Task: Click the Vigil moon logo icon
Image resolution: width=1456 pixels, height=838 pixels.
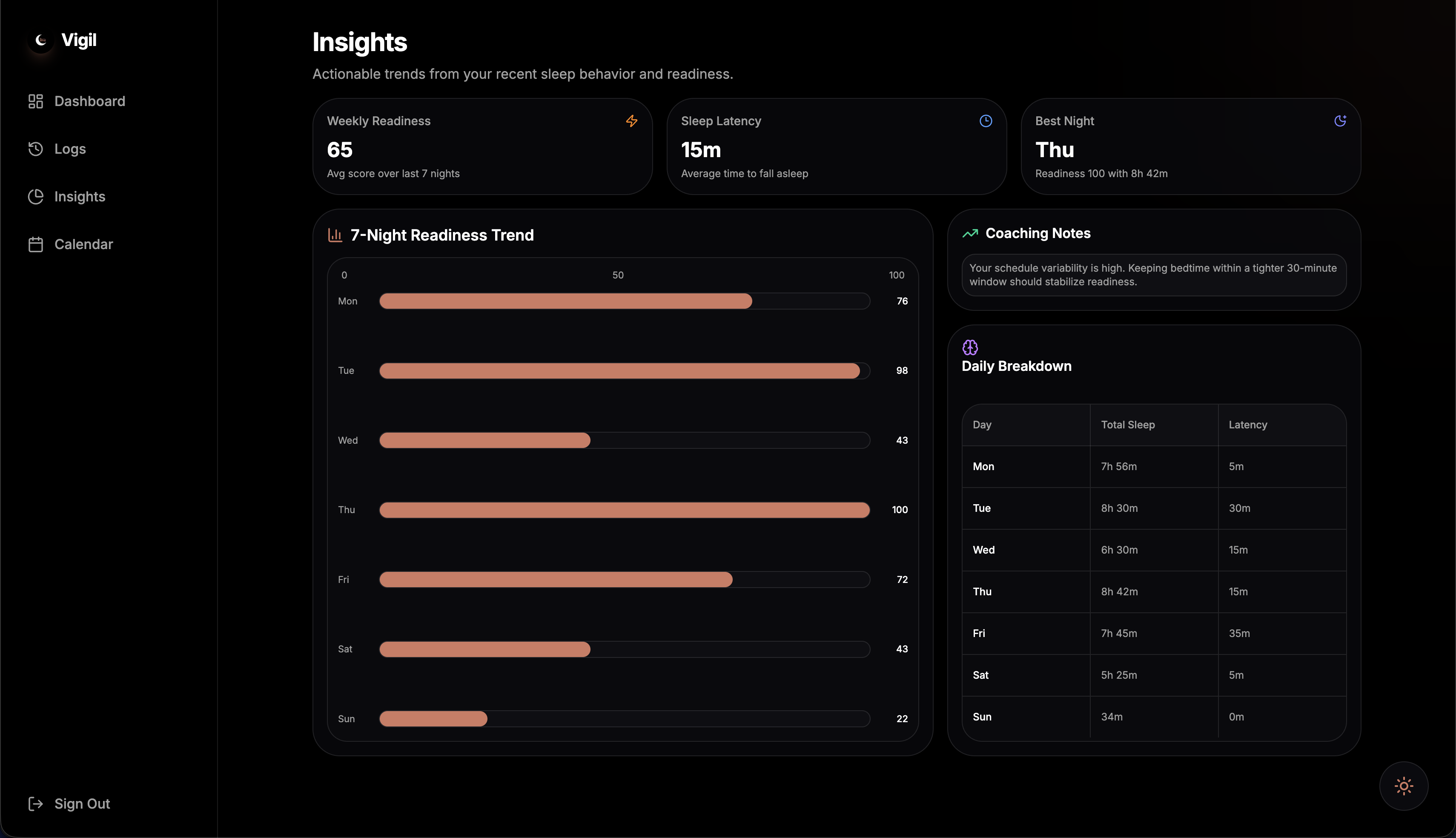Action: click(x=41, y=40)
